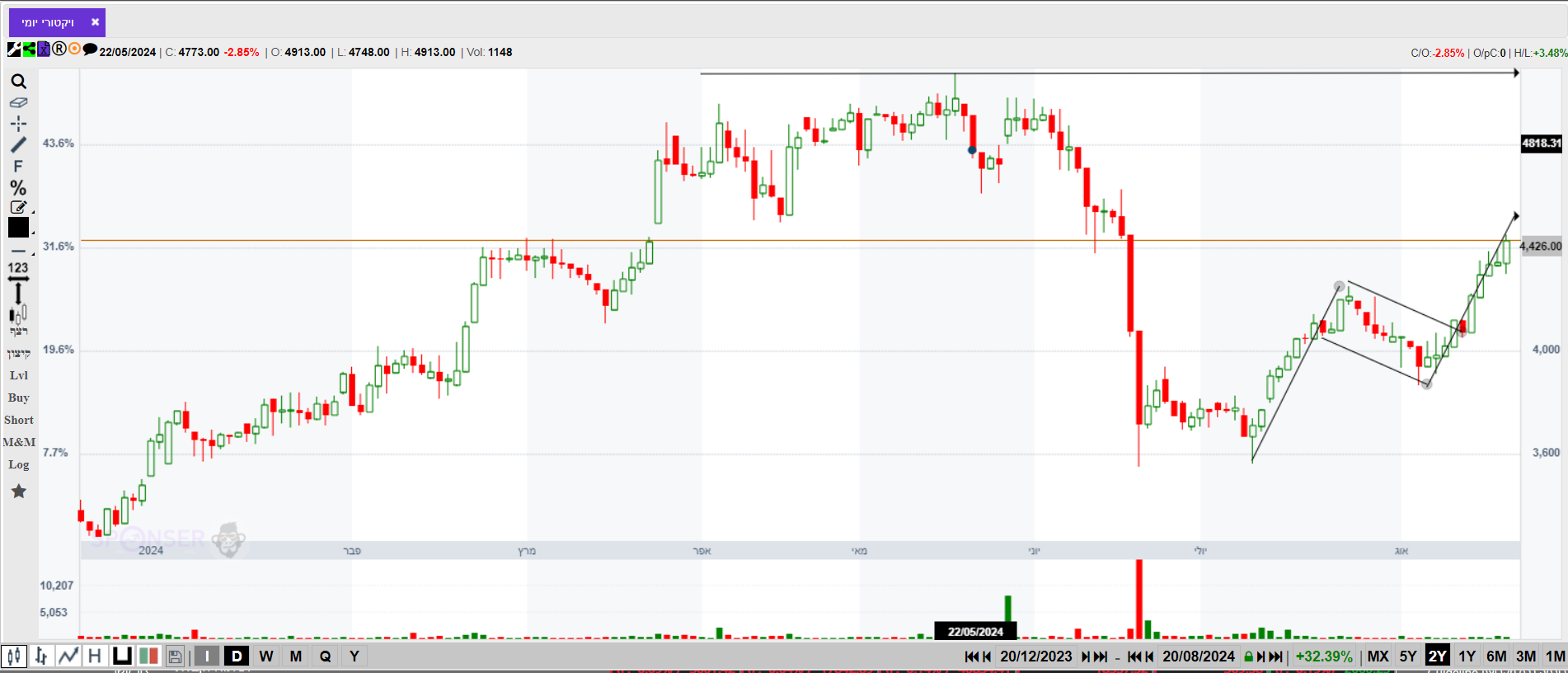Close the ויקטור יומי tab
Image resolution: width=1568 pixels, height=673 pixels.
point(95,22)
